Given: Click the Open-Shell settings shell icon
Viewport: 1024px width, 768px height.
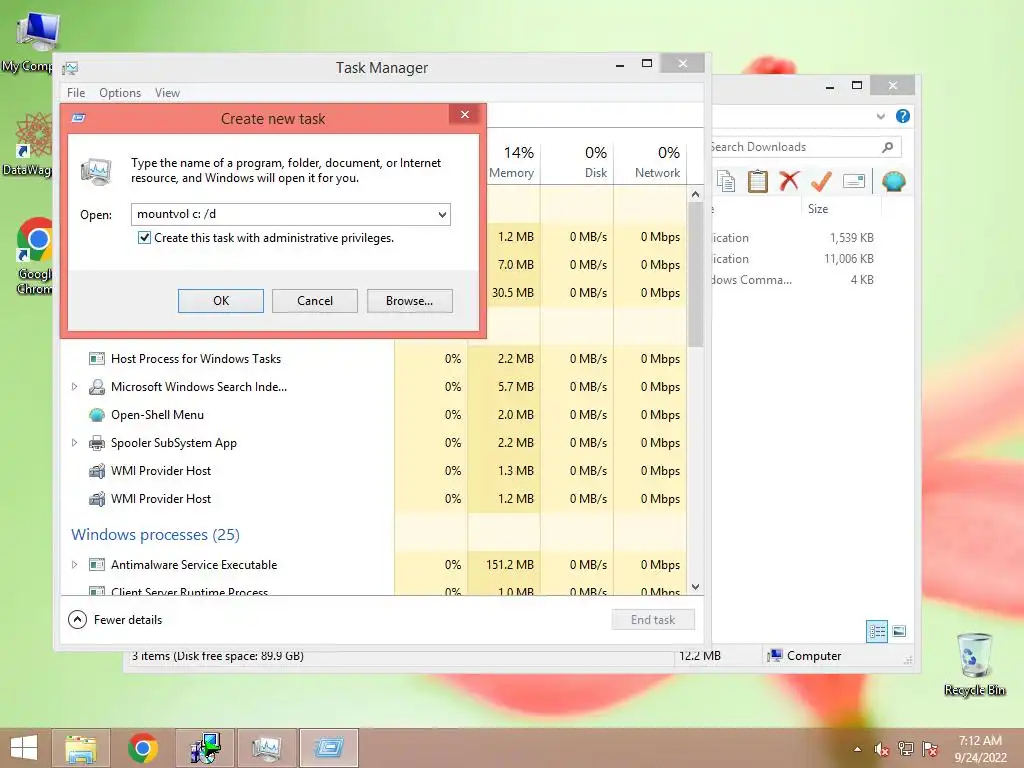Looking at the screenshot, I should coord(893,181).
